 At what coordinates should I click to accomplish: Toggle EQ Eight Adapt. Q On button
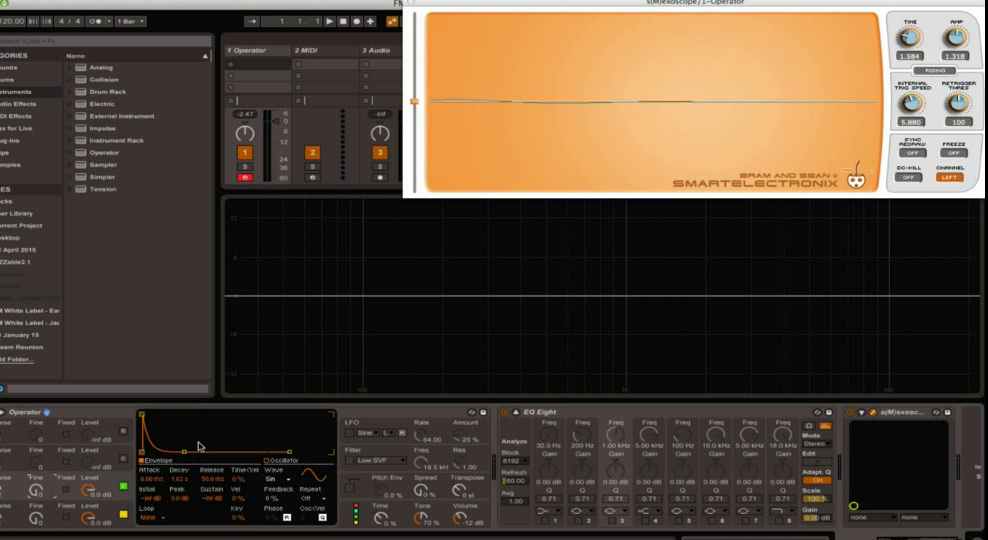coord(817,480)
